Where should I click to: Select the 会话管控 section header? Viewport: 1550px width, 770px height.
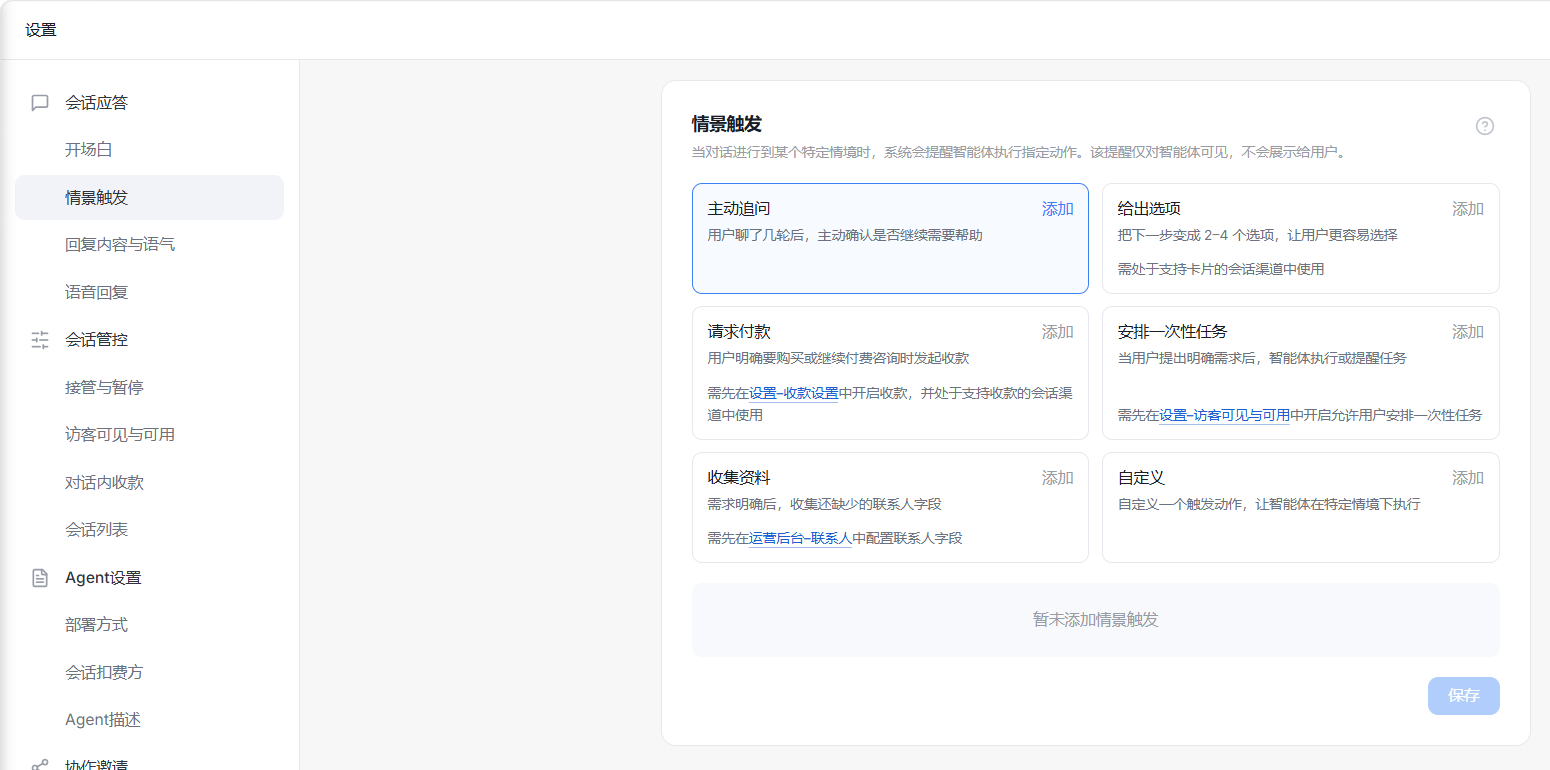pos(97,340)
